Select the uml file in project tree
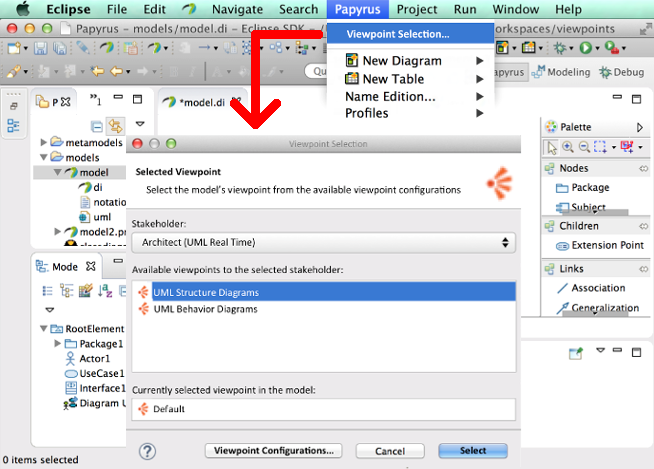 click(95, 217)
